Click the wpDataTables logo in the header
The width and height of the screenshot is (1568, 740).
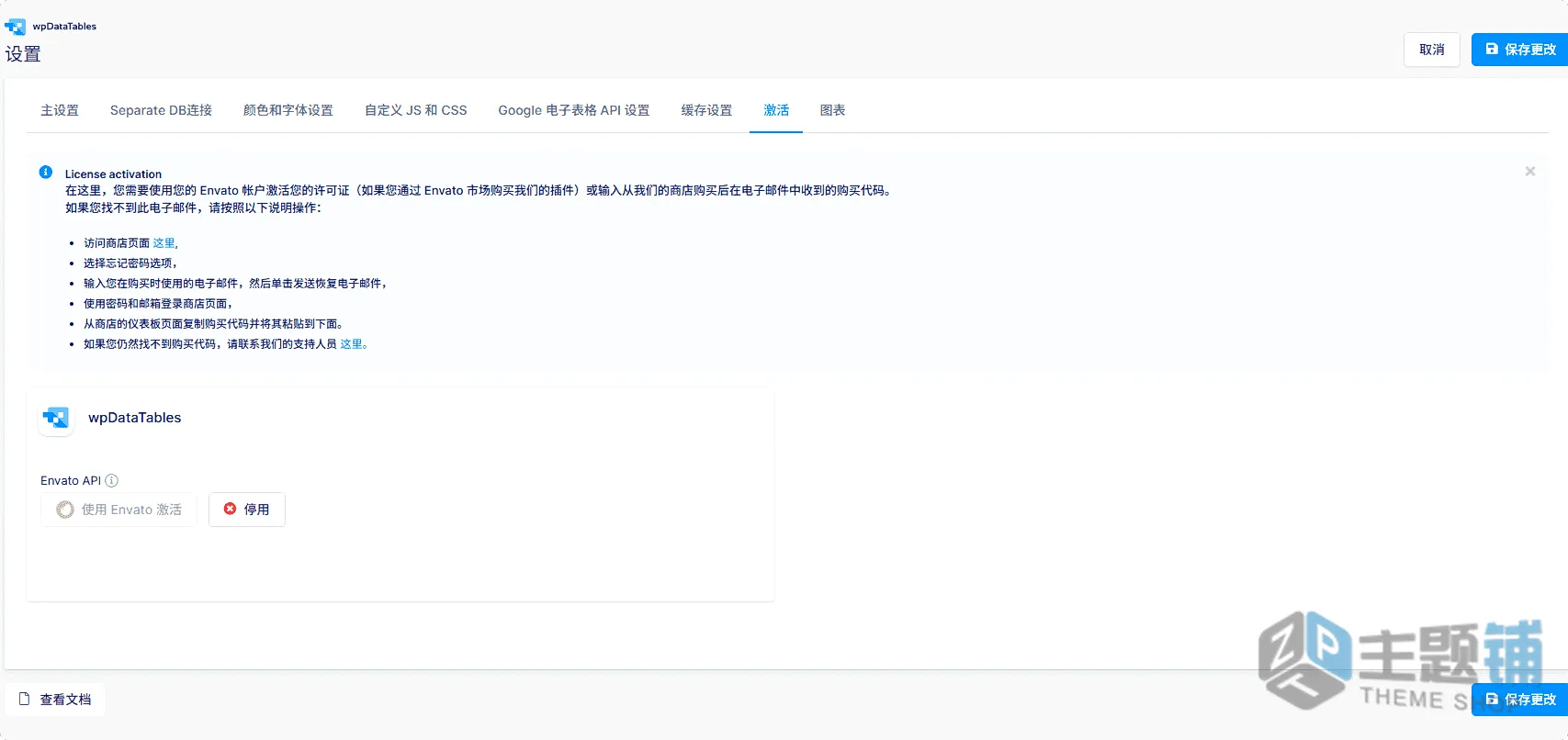[x=16, y=27]
